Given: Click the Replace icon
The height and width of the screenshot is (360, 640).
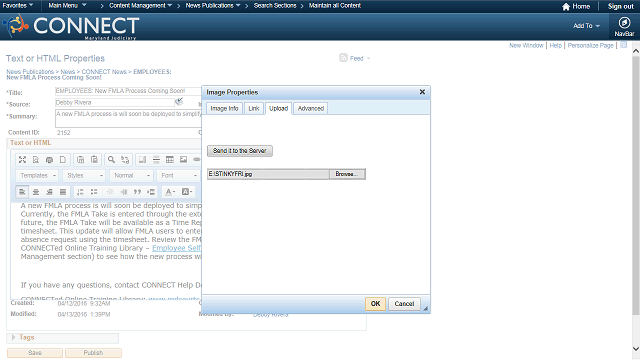Looking at the screenshot, I should [125, 160].
